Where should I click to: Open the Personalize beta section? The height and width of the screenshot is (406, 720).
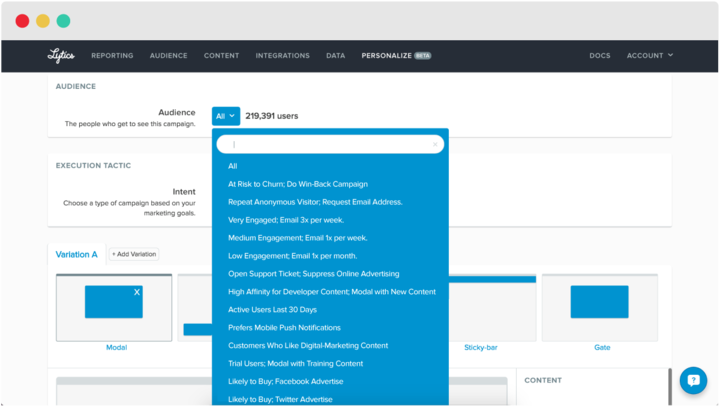pyautogui.click(x=396, y=55)
